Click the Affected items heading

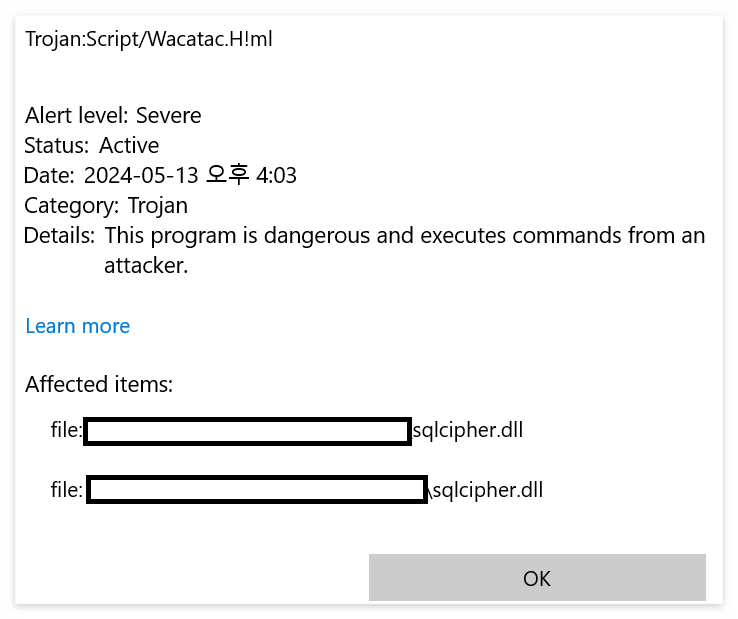(99, 384)
